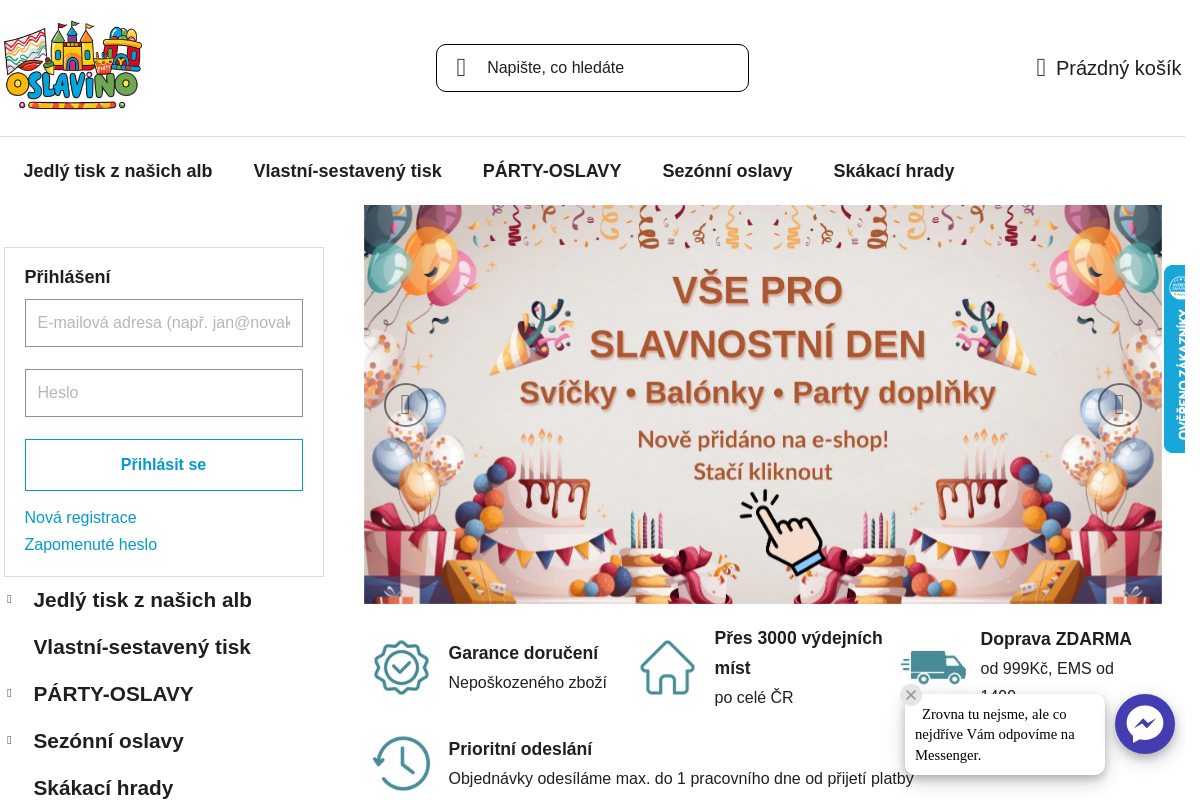The height and width of the screenshot is (800, 1200).
Task: Open Skákací hrady in top menu
Action: click(893, 171)
